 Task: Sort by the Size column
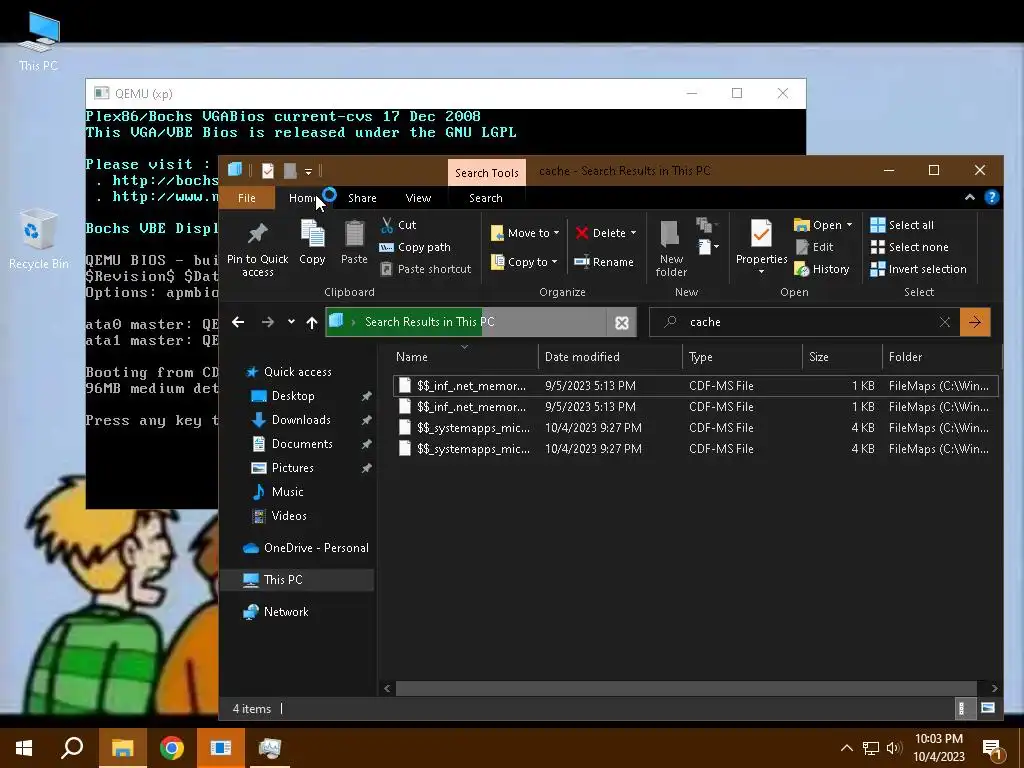pos(842,357)
